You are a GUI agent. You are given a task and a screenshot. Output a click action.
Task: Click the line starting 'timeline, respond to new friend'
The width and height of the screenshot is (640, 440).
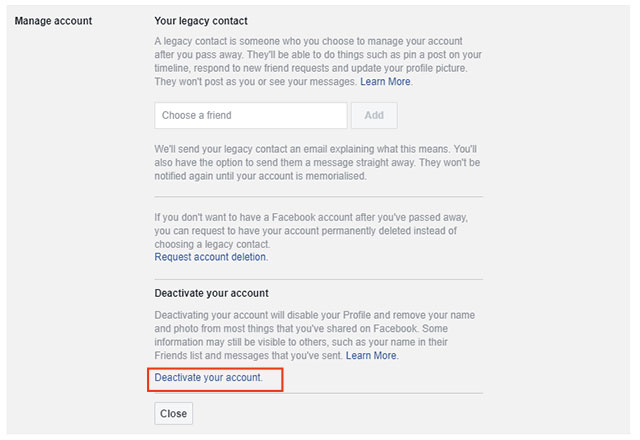point(311,68)
